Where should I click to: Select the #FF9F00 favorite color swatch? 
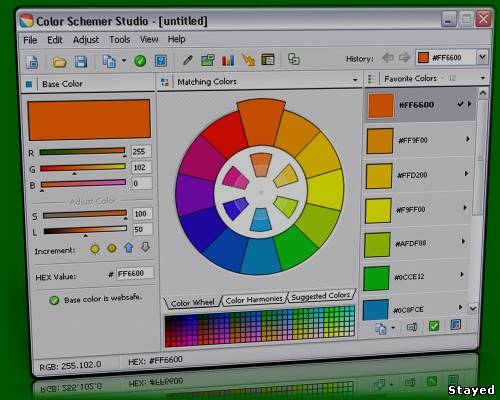pos(380,141)
